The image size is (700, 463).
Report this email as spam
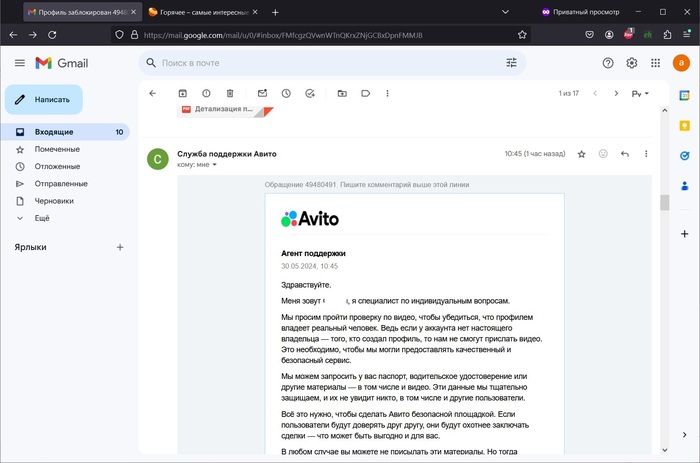click(x=206, y=93)
